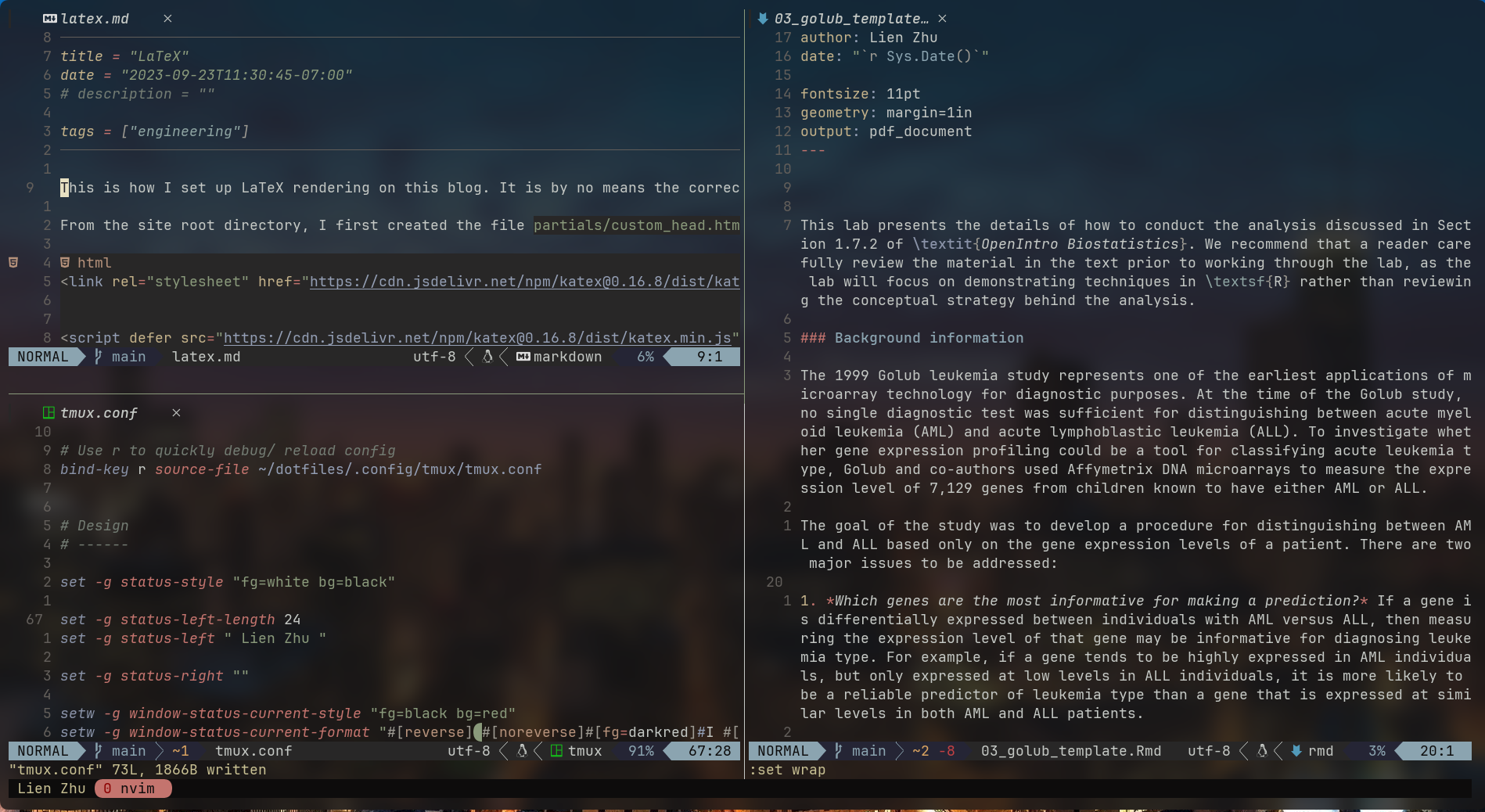The image size is (1485, 812).
Task: Select the green tmux filetype icon in tmux.conf statusline
Action: click(556, 751)
